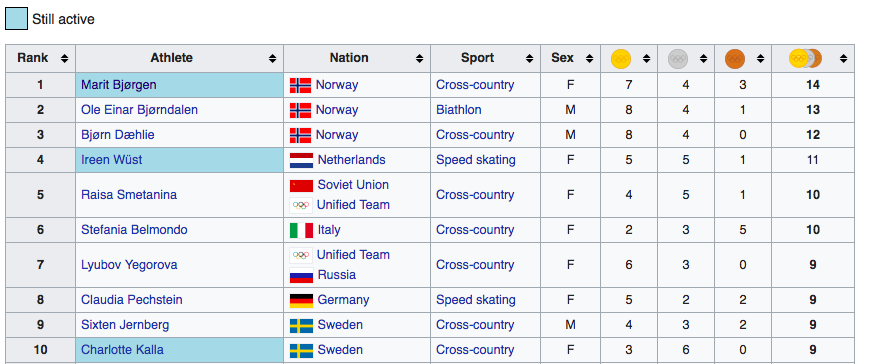Click the Italy flag icon

(301, 230)
